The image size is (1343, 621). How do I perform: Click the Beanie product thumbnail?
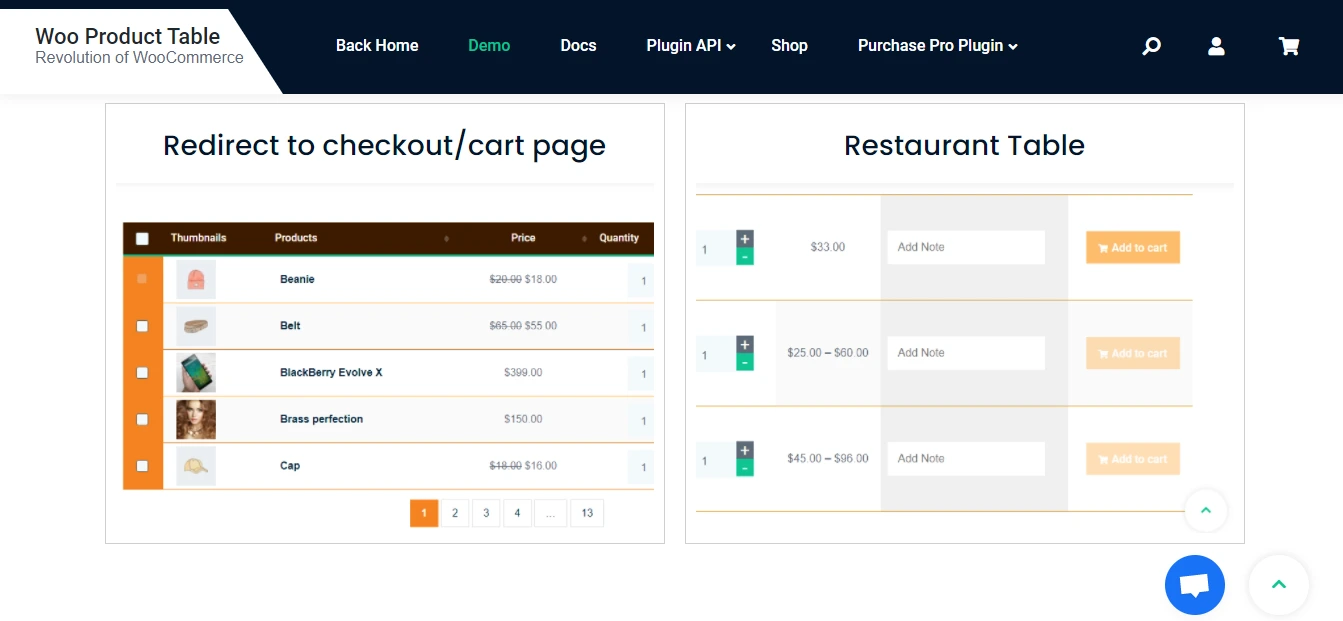196,279
